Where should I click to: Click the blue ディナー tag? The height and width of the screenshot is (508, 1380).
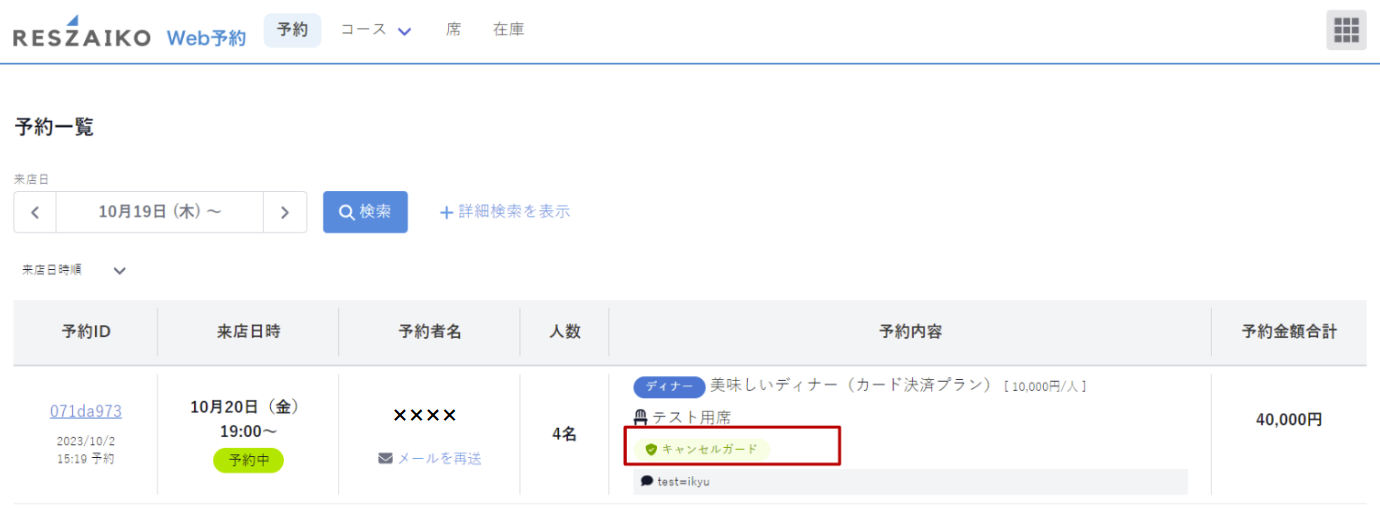pyautogui.click(x=668, y=387)
